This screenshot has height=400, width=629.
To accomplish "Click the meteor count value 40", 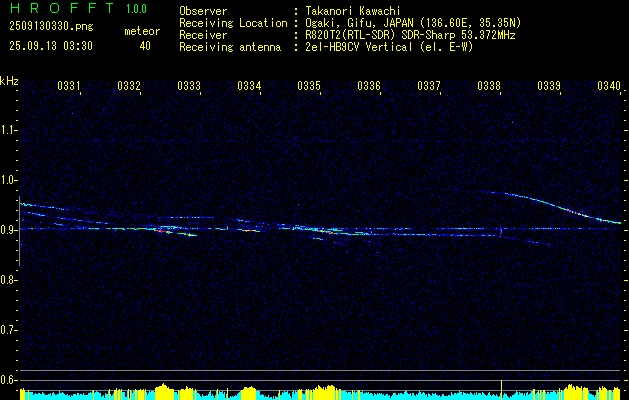I will (x=145, y=46).
